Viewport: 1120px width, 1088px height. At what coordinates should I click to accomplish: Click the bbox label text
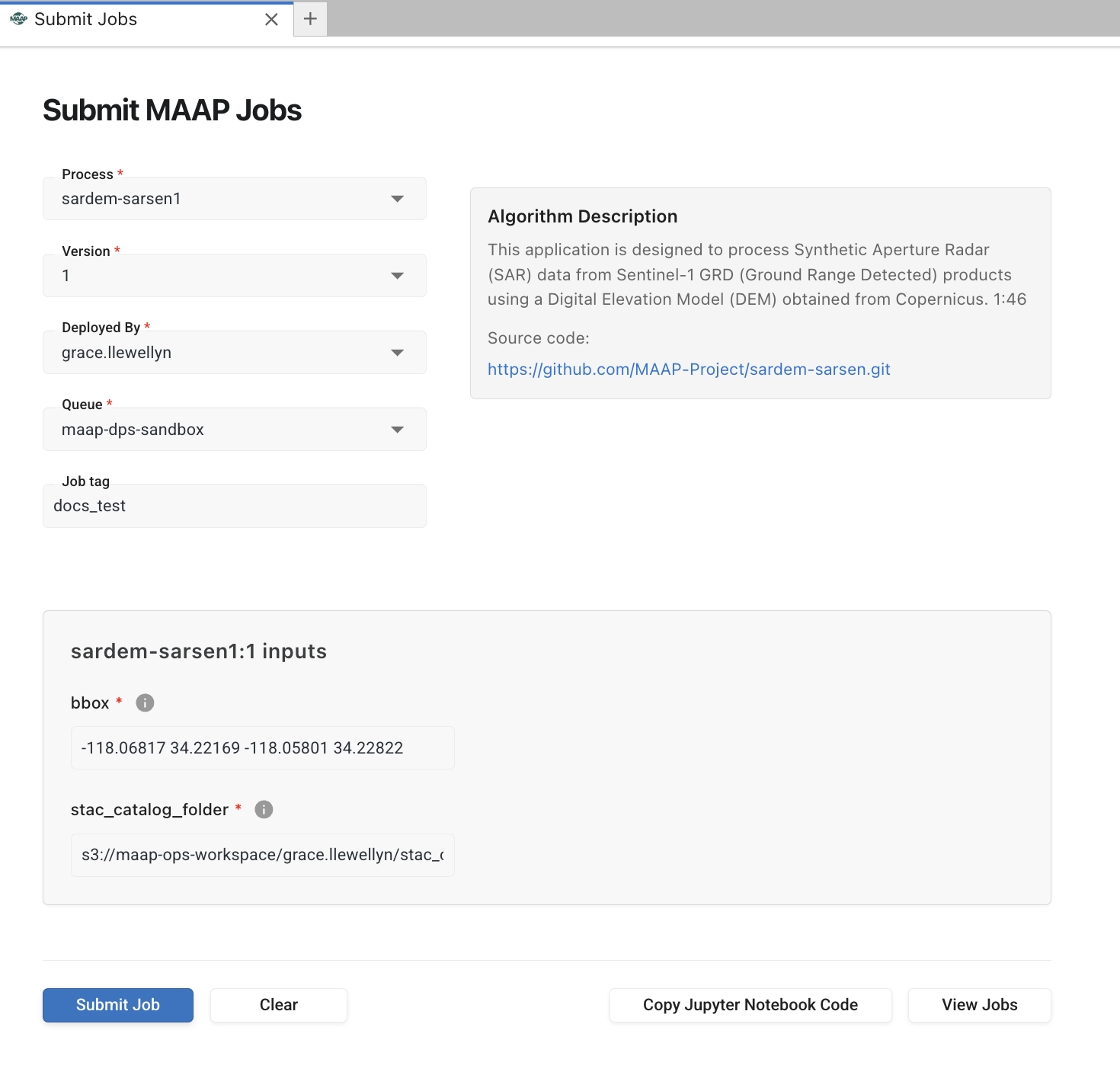(90, 703)
